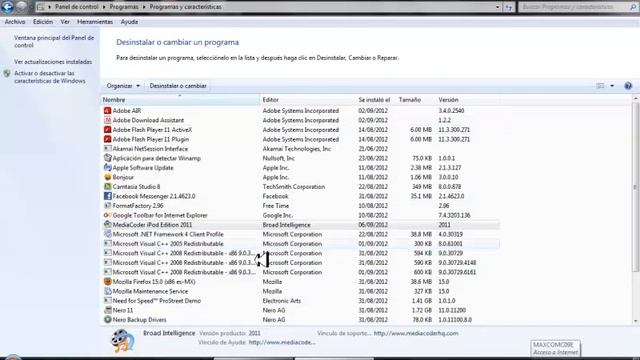Click the scrollbar down arrow
640x360 pixels.
click(636, 321)
